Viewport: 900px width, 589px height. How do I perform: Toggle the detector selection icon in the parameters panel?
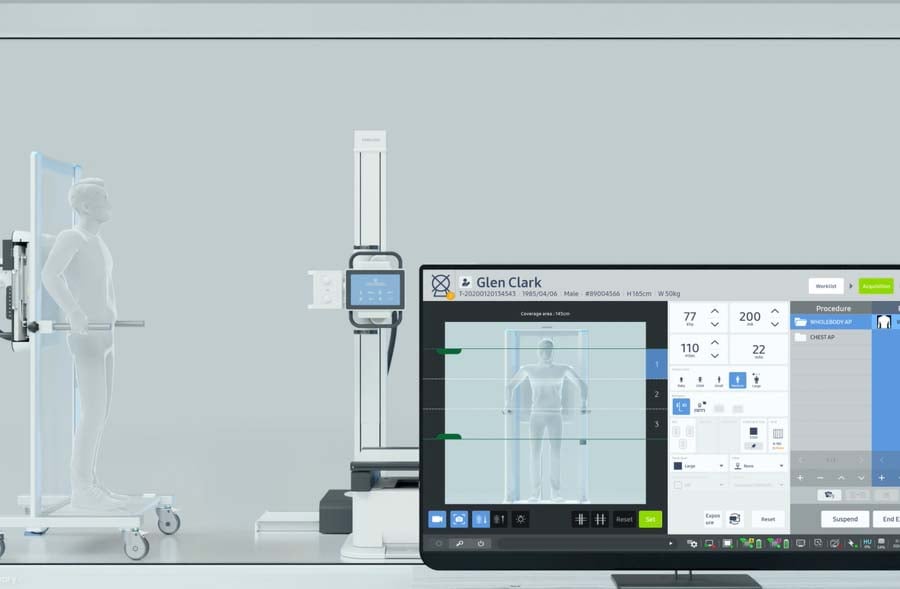[682, 404]
